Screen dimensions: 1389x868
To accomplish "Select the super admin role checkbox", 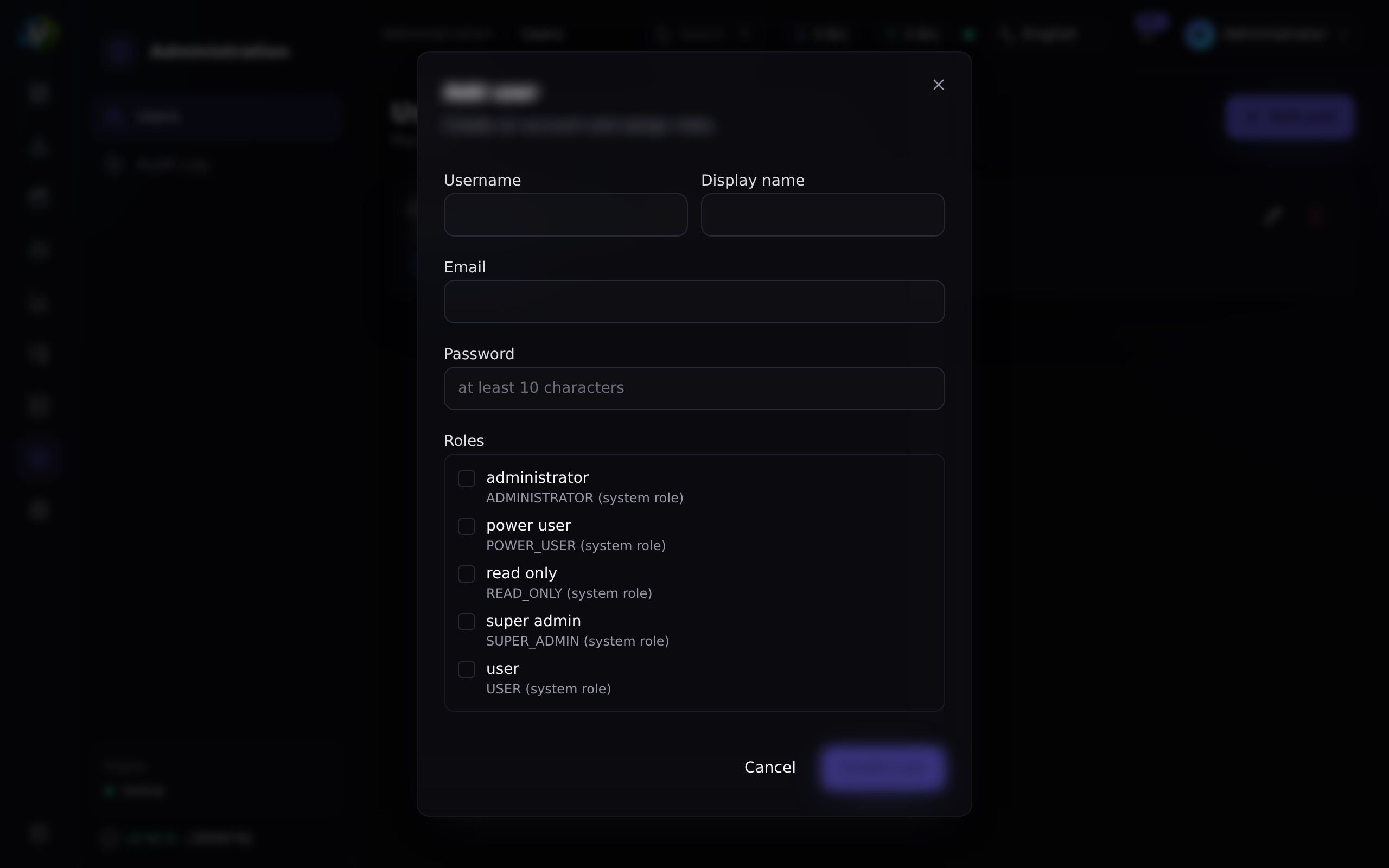I will (467, 621).
